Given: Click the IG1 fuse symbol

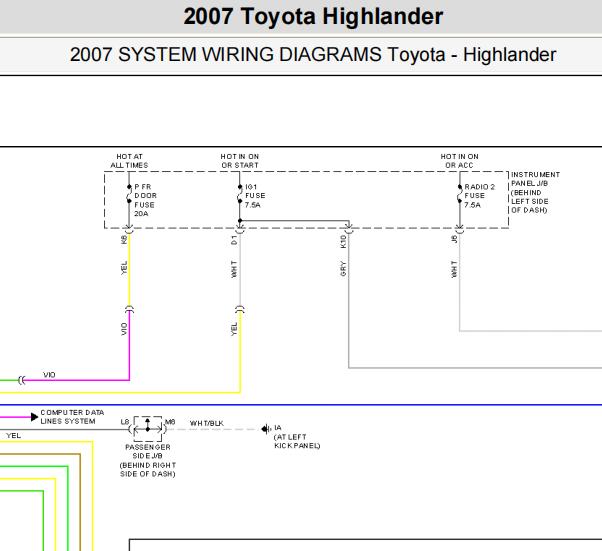Looking at the screenshot, I should pos(240,194).
